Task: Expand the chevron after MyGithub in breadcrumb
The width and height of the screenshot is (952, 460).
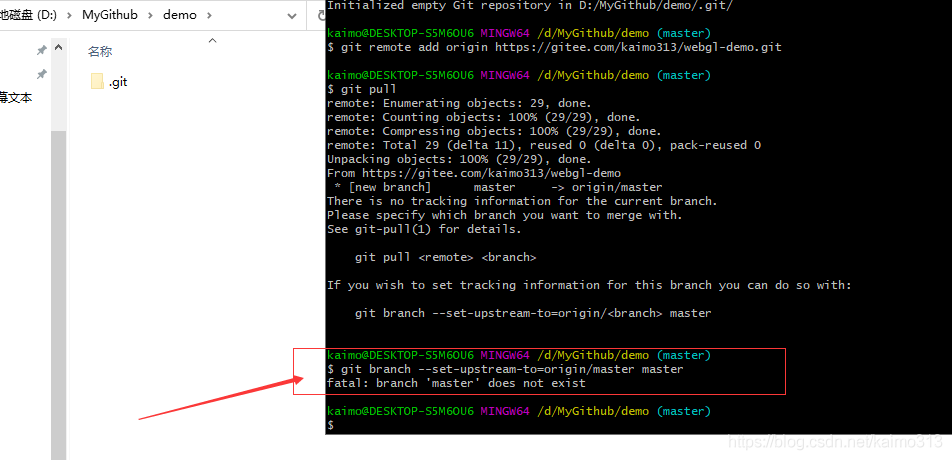Action: tap(151, 15)
